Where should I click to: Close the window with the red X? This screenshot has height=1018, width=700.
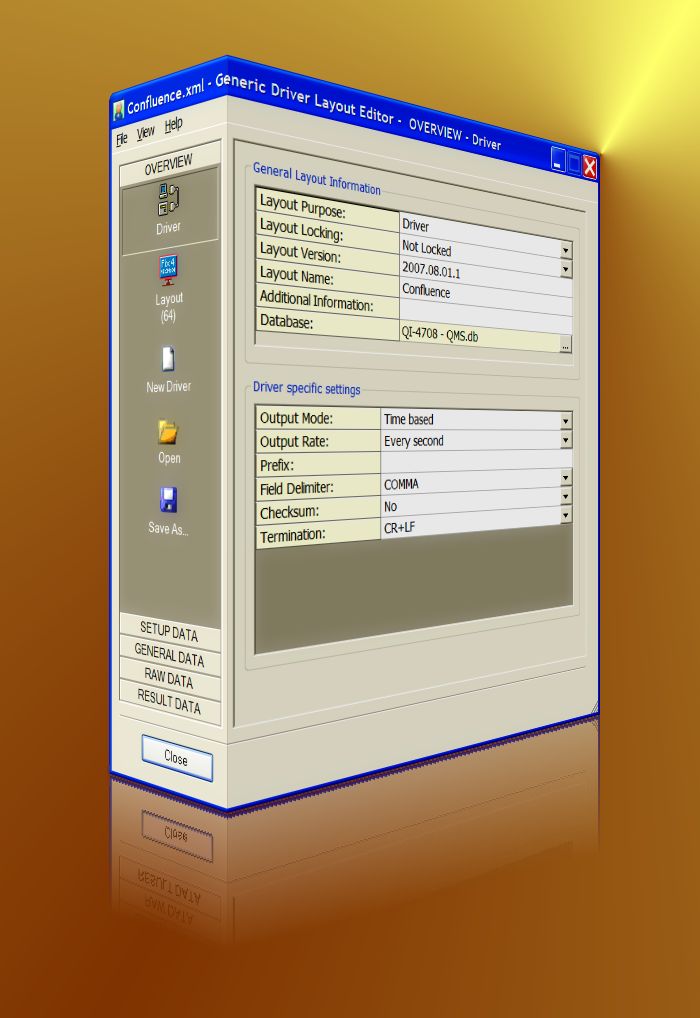[x=590, y=168]
